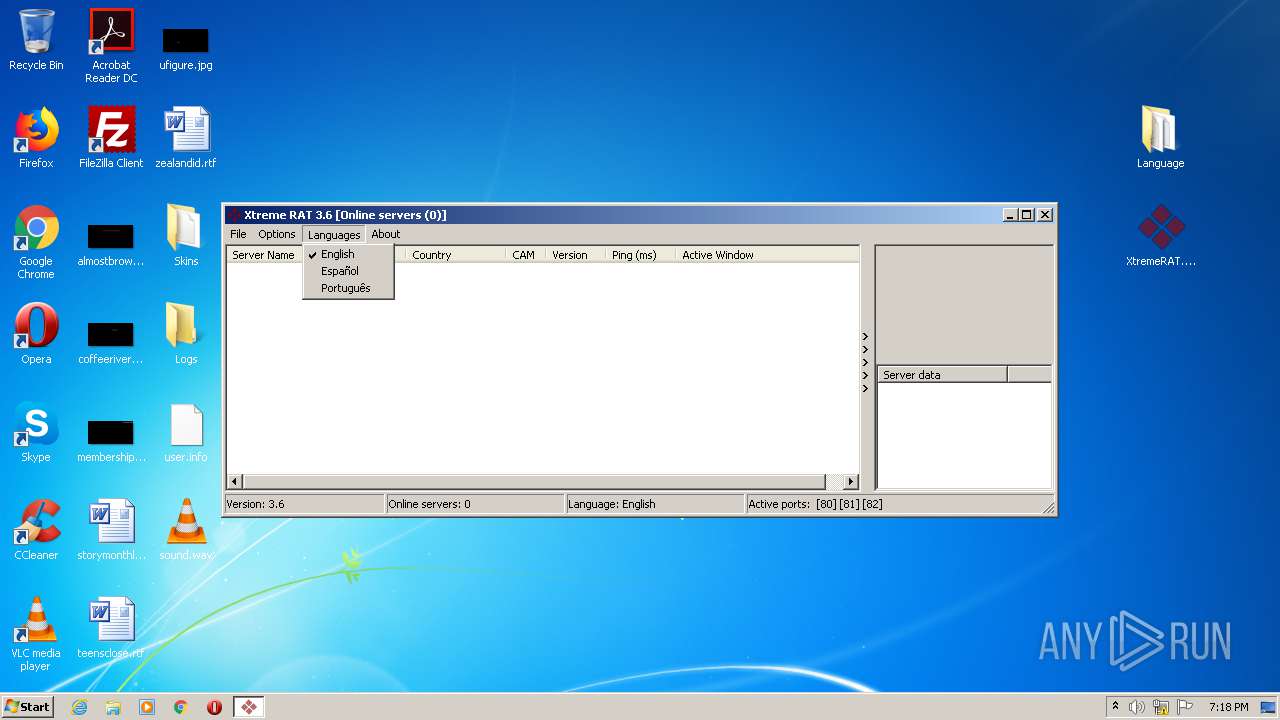Open the clock showing 7:18 PM

coord(1228,707)
